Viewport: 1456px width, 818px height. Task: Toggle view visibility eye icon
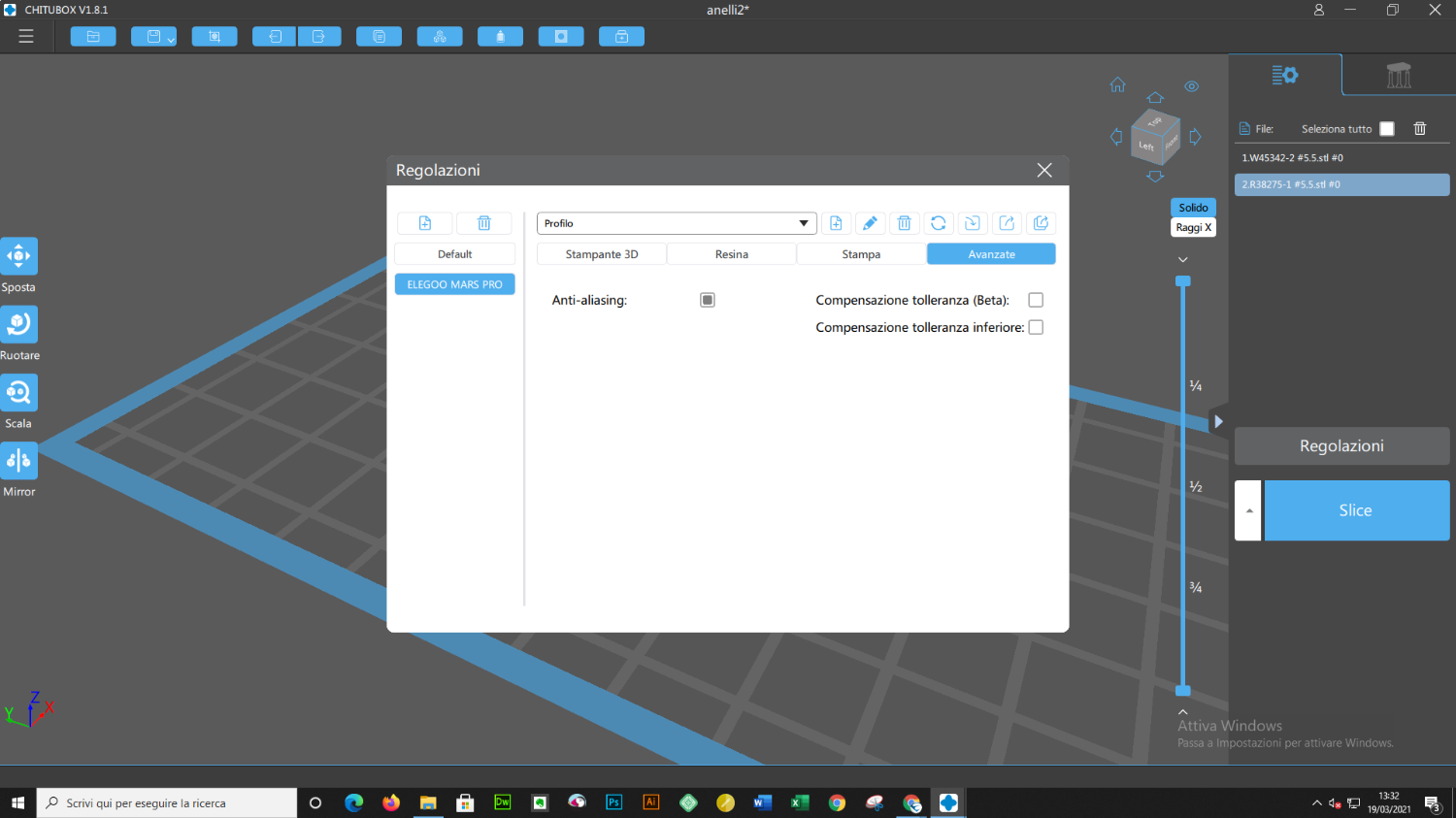click(x=1192, y=86)
